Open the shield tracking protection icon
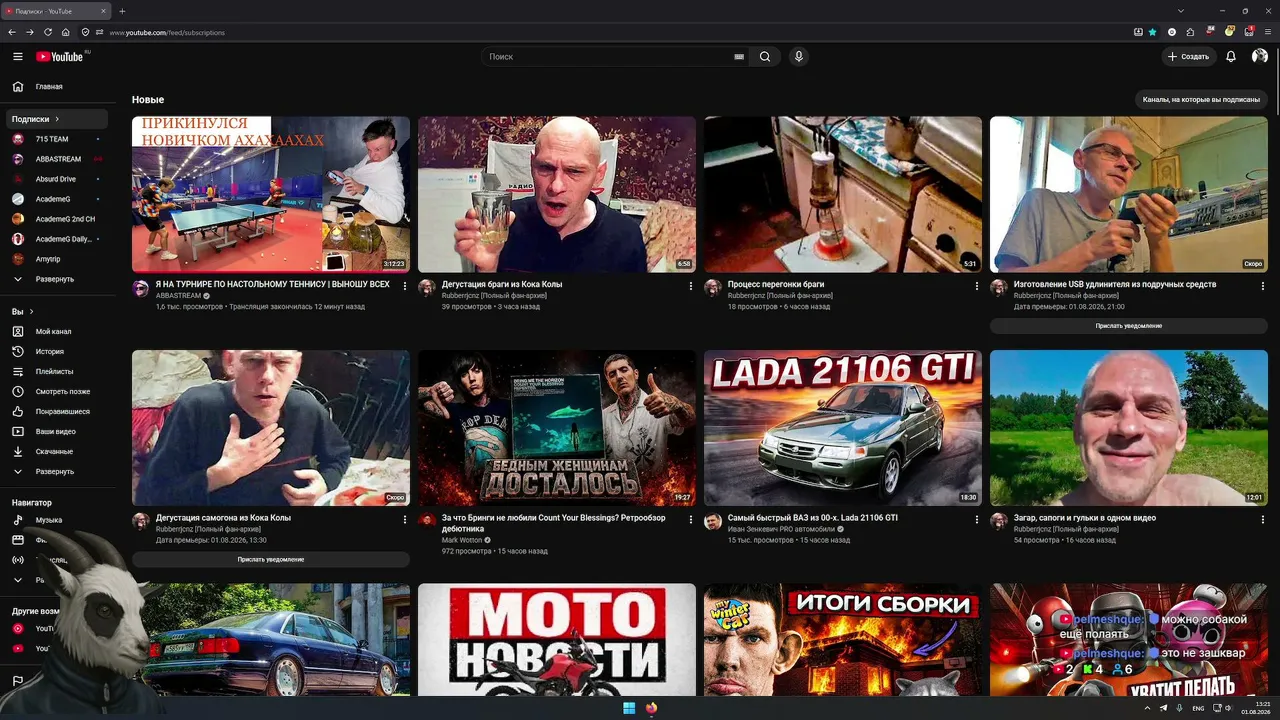This screenshot has width=1280, height=720. [86, 32]
